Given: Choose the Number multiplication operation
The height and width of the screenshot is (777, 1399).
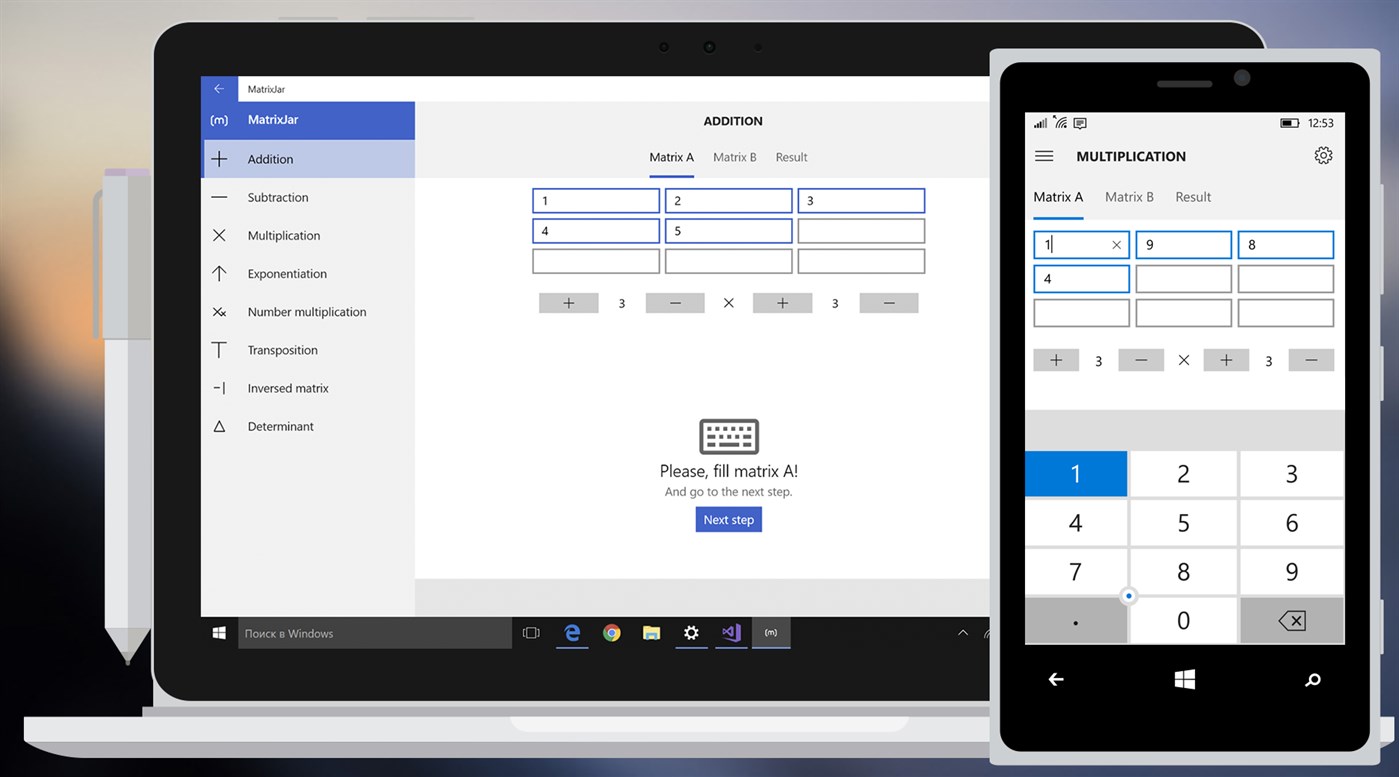Looking at the screenshot, I should [x=306, y=311].
